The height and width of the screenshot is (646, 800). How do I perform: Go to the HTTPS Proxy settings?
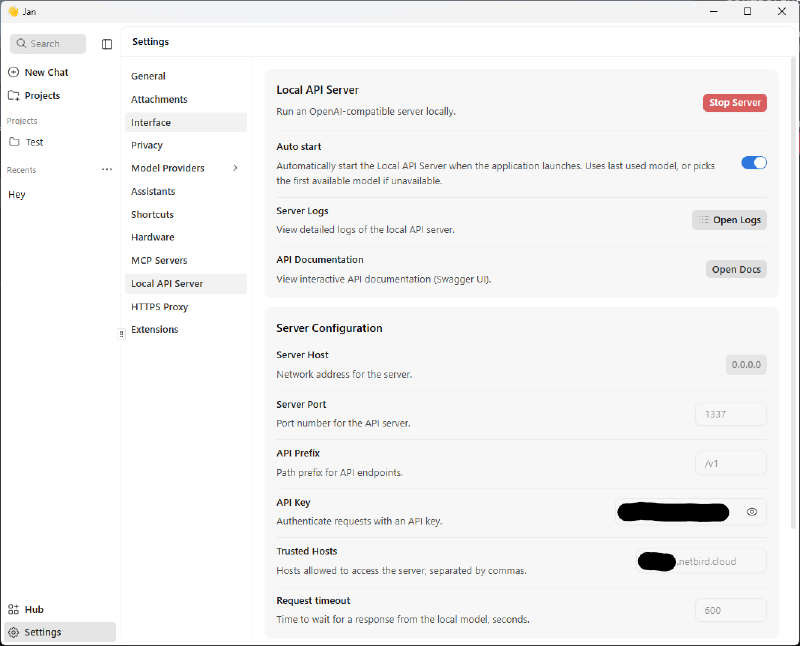(159, 307)
